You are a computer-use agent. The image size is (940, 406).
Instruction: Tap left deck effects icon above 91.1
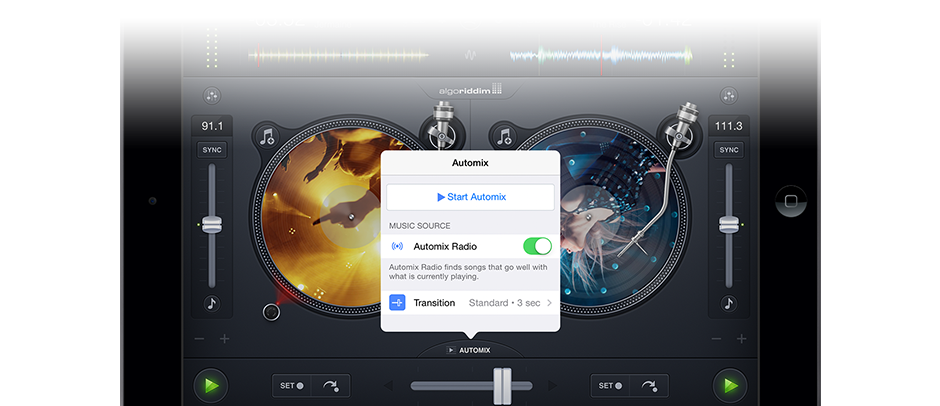tap(211, 96)
